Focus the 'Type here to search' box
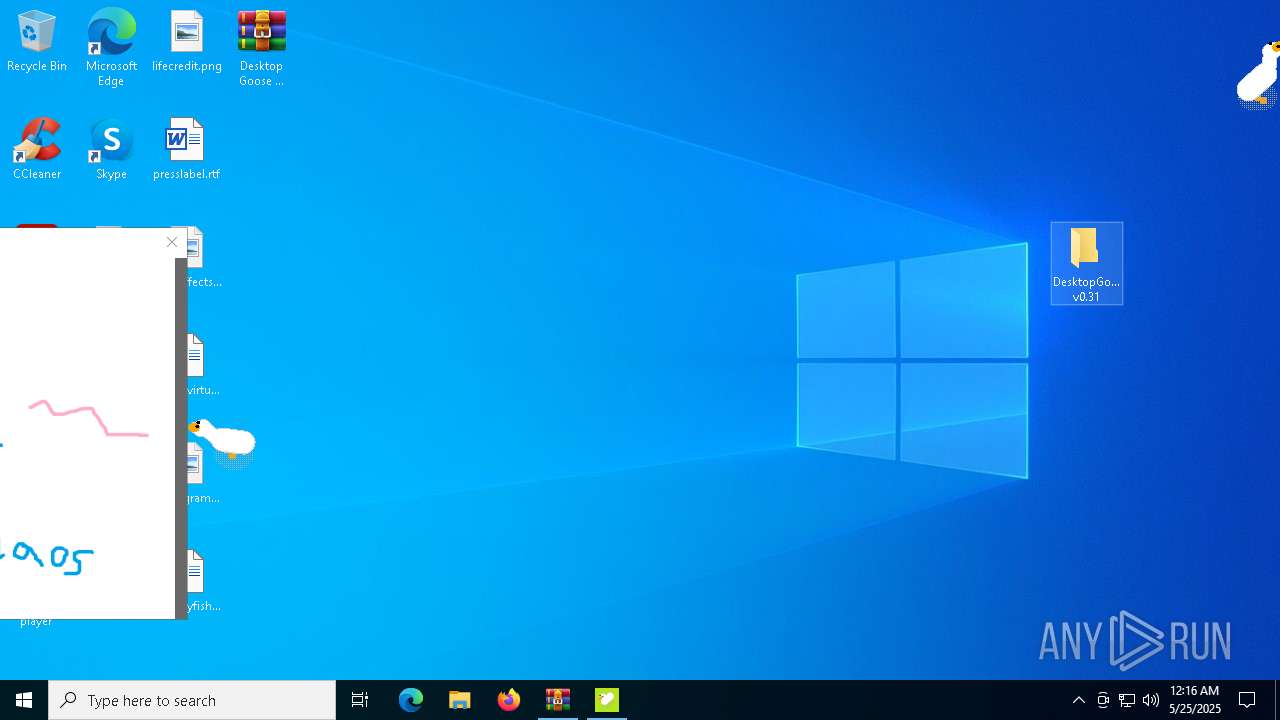 [x=192, y=700]
